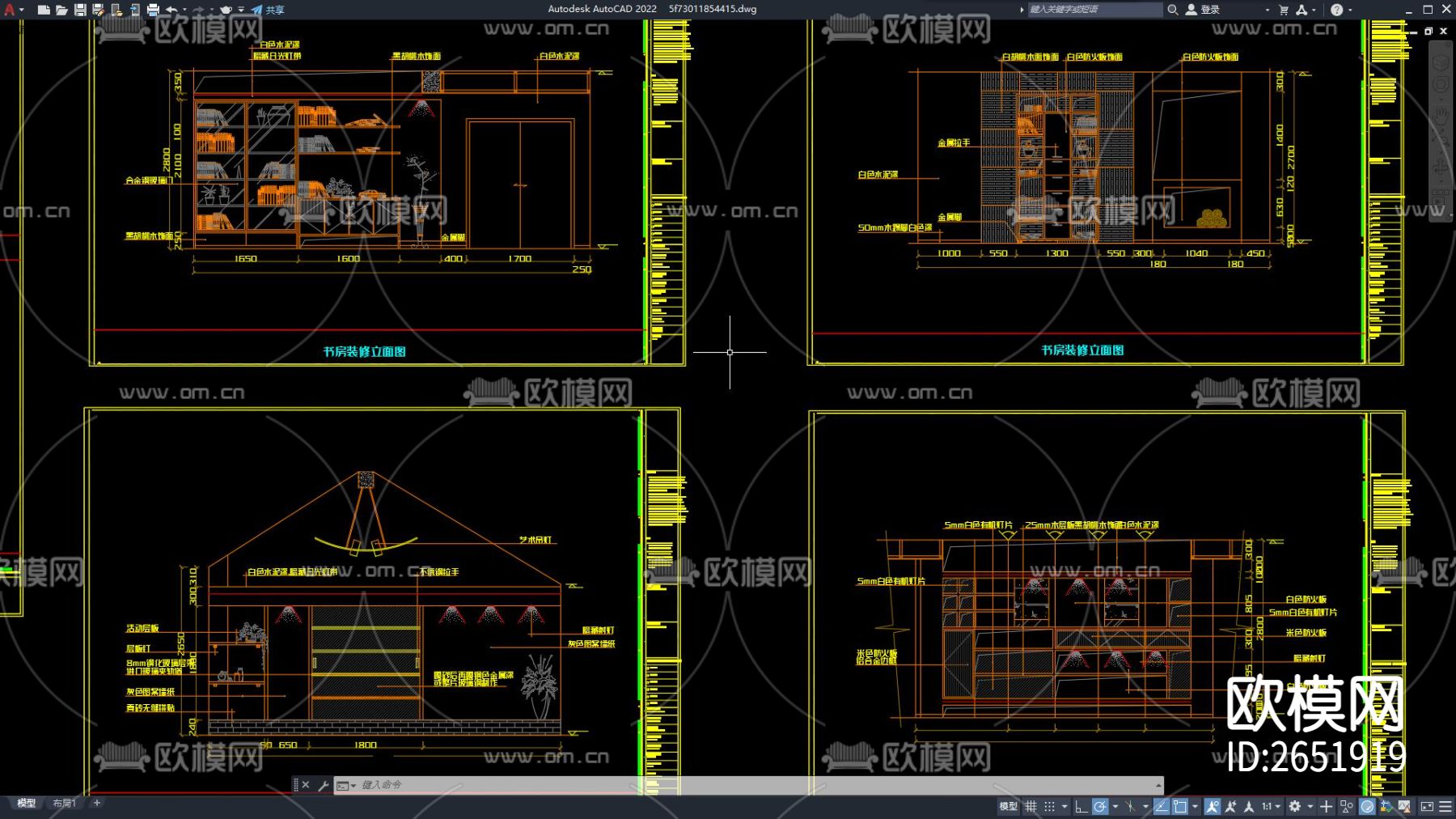
Task: Open the Autodesk App Store cart icon
Action: (x=1283, y=10)
